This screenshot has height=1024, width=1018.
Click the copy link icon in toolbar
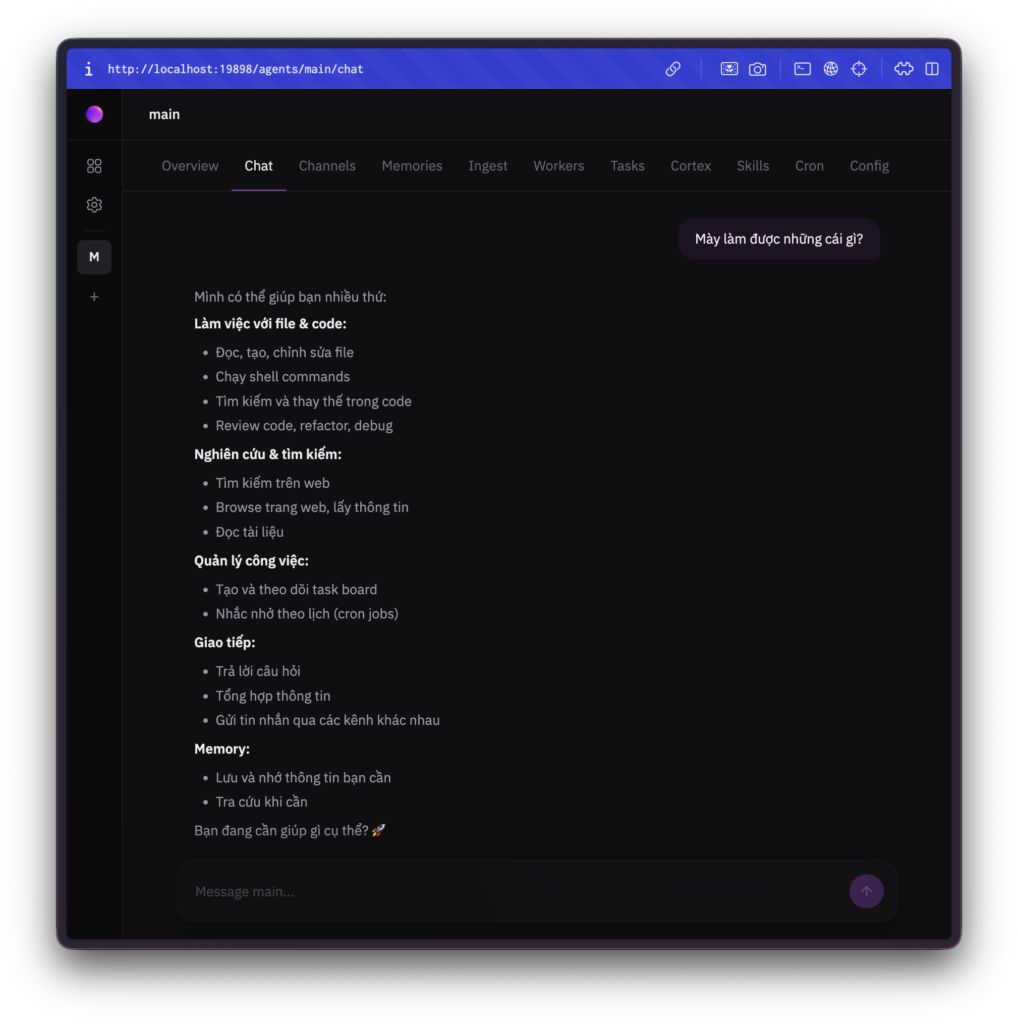click(x=673, y=69)
